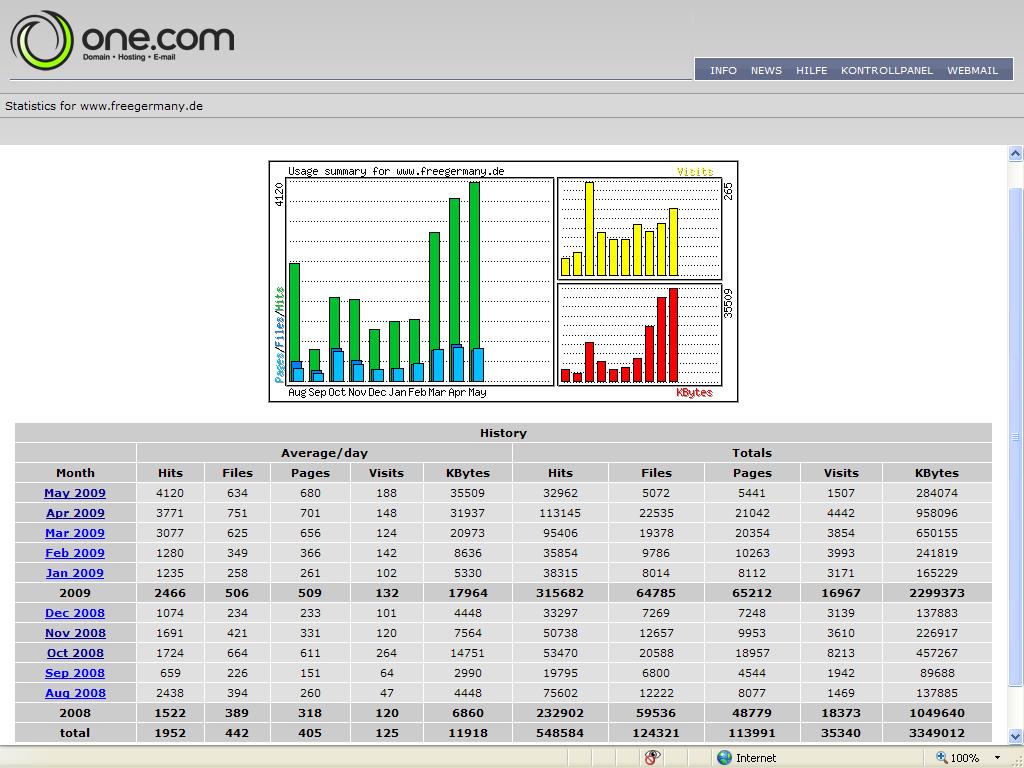Click the scrollbar down arrow
The width and height of the screenshot is (1024, 768).
(x=1016, y=736)
